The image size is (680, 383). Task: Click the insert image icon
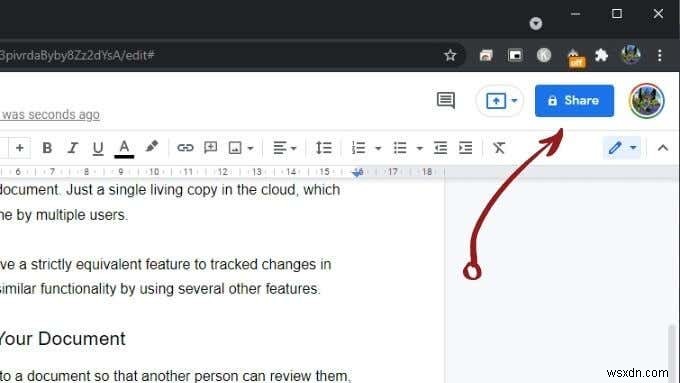235,148
